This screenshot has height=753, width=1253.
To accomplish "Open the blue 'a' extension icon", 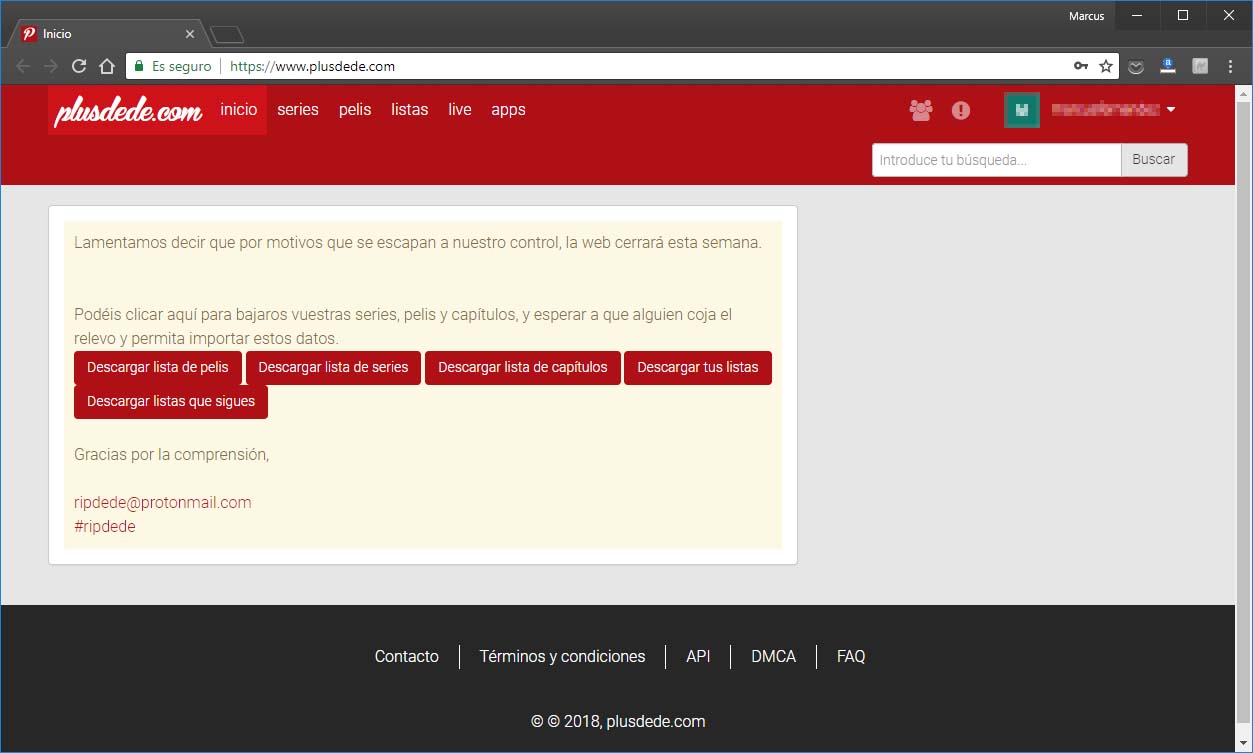I will 1167,67.
